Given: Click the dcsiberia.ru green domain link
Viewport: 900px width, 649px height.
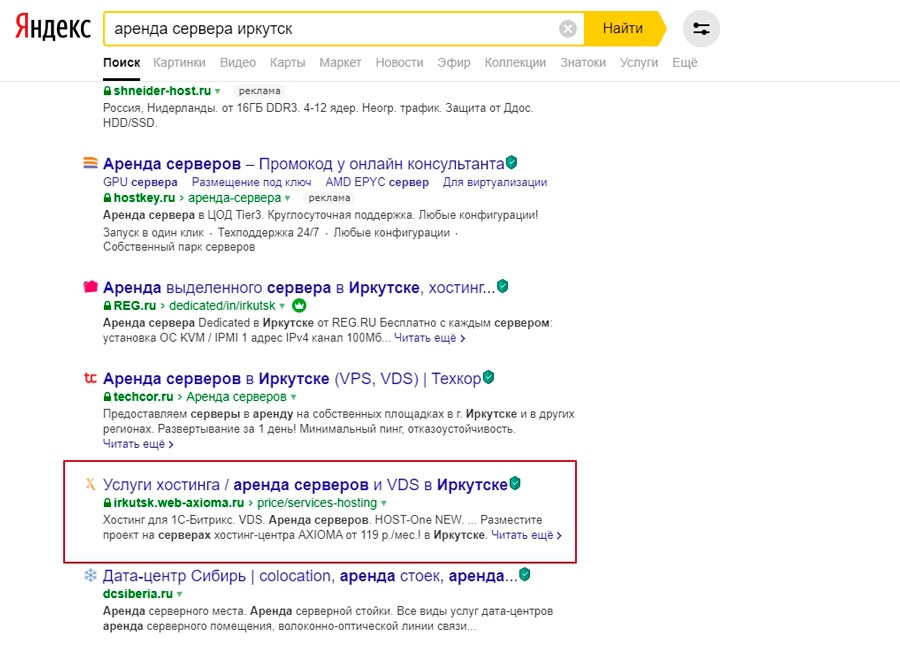Looking at the screenshot, I should [x=138, y=594].
